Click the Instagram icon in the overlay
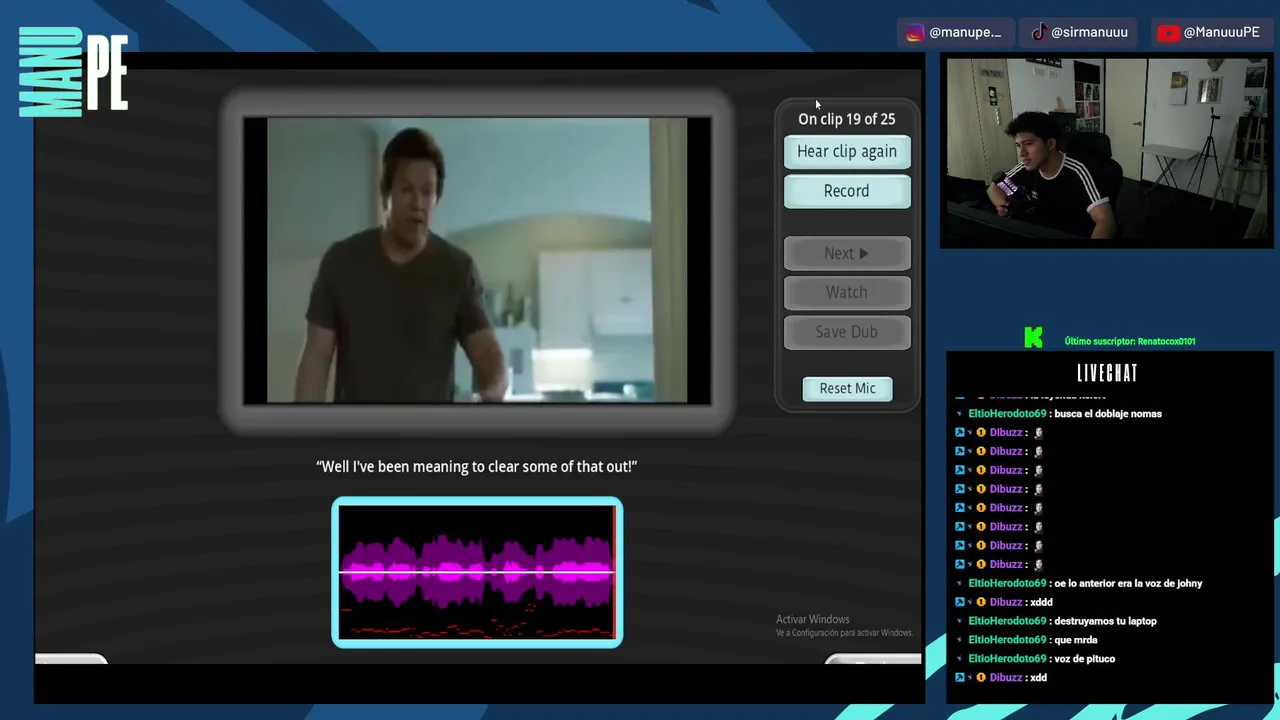Viewport: 1280px width, 720px height. [915, 33]
